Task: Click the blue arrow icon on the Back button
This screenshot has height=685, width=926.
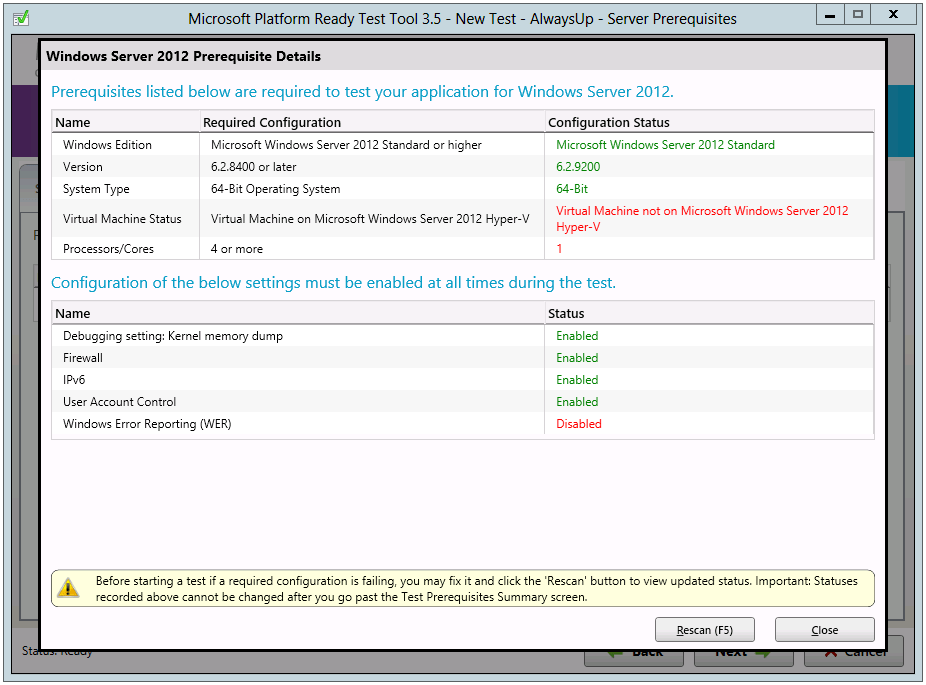Action: coord(618,651)
